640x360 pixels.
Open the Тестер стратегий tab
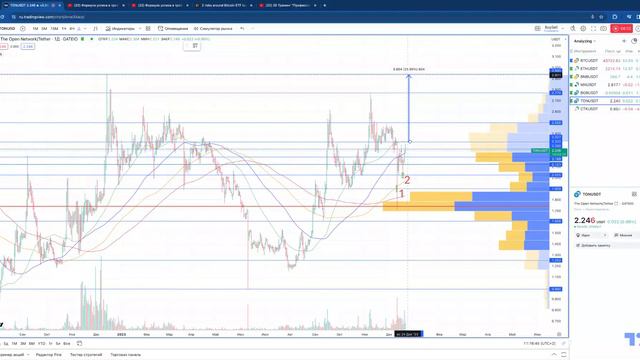[86, 355]
